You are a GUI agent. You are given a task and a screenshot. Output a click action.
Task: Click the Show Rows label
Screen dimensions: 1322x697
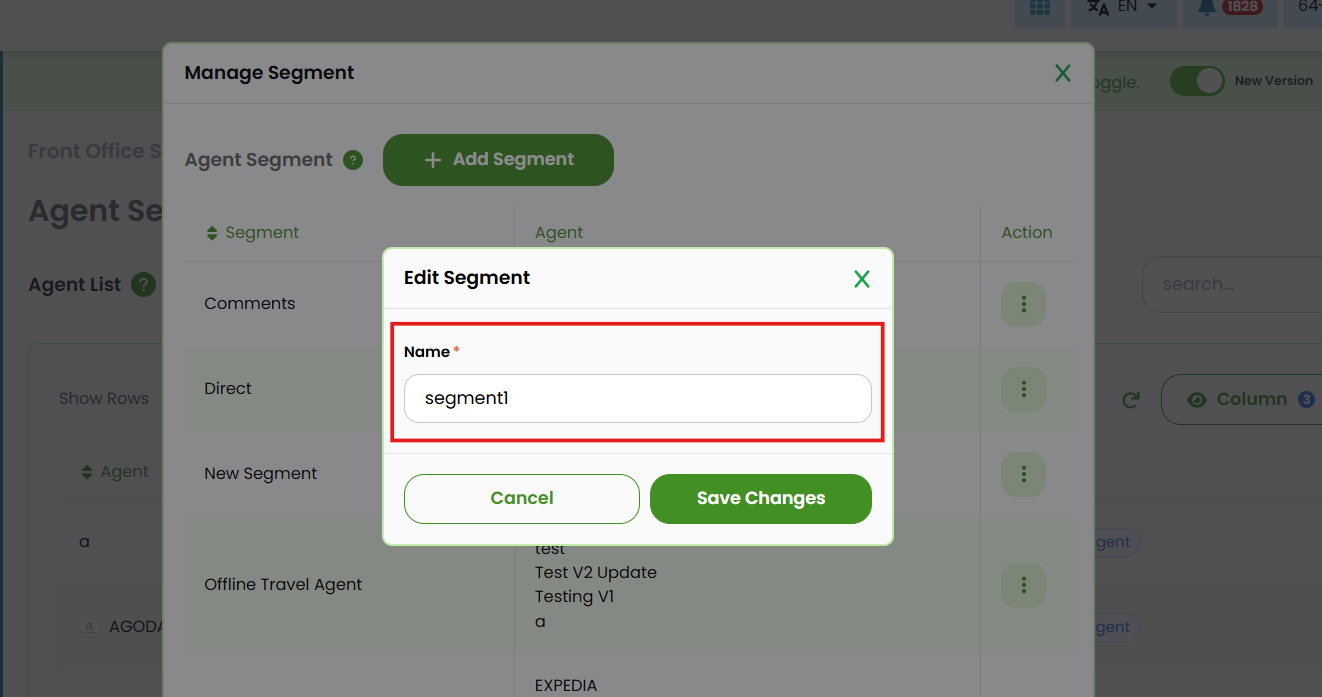coord(104,398)
